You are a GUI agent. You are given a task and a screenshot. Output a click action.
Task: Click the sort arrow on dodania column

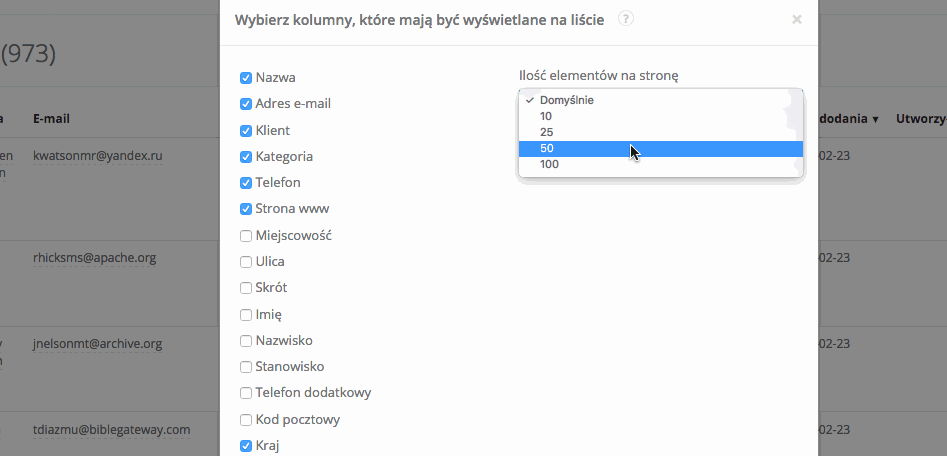point(875,119)
